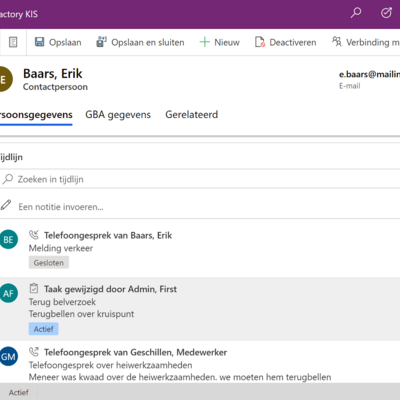This screenshot has height=400, width=400.
Task: Open the form page icon left of Opslaan
Action: (x=13, y=42)
